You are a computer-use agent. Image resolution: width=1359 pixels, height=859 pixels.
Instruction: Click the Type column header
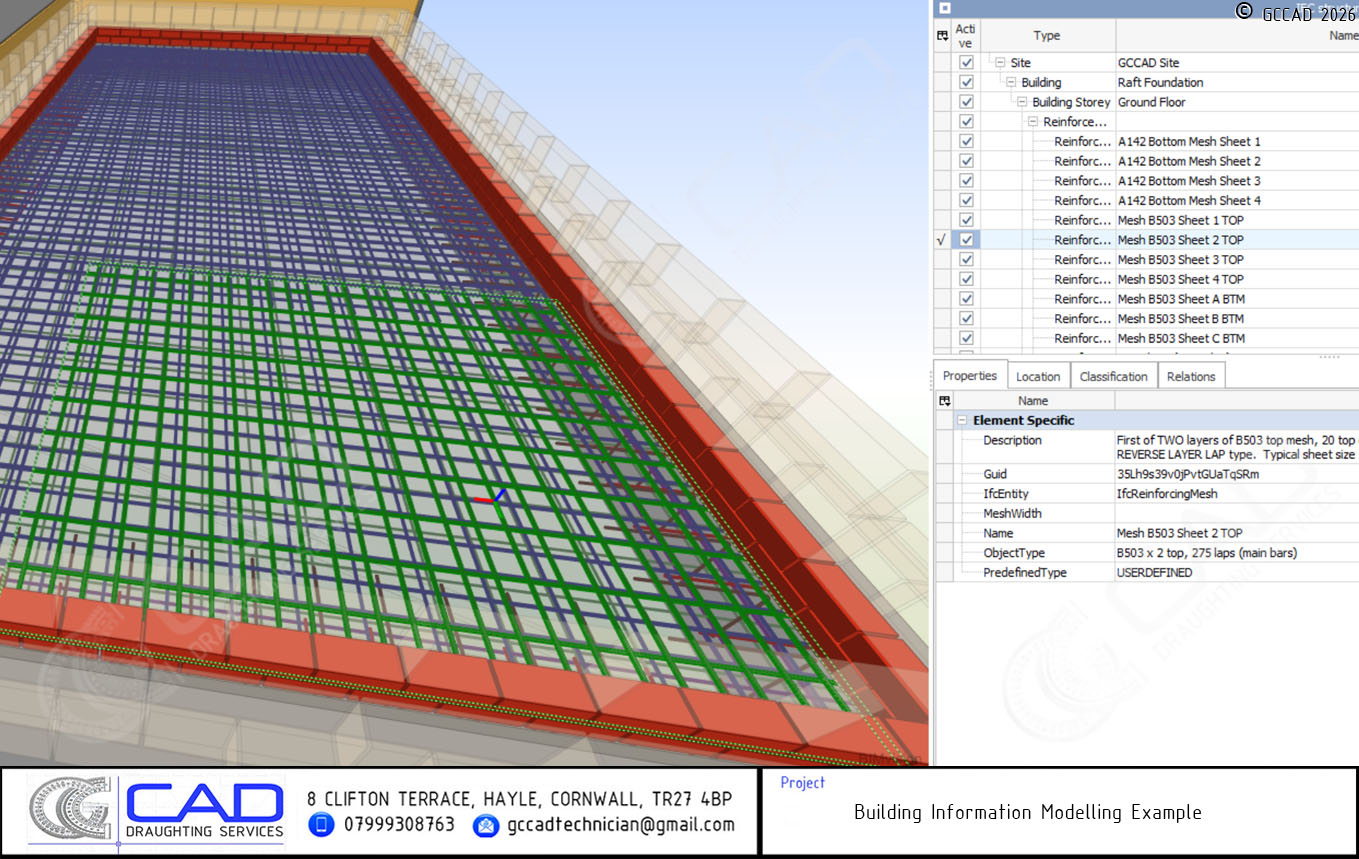[1046, 36]
